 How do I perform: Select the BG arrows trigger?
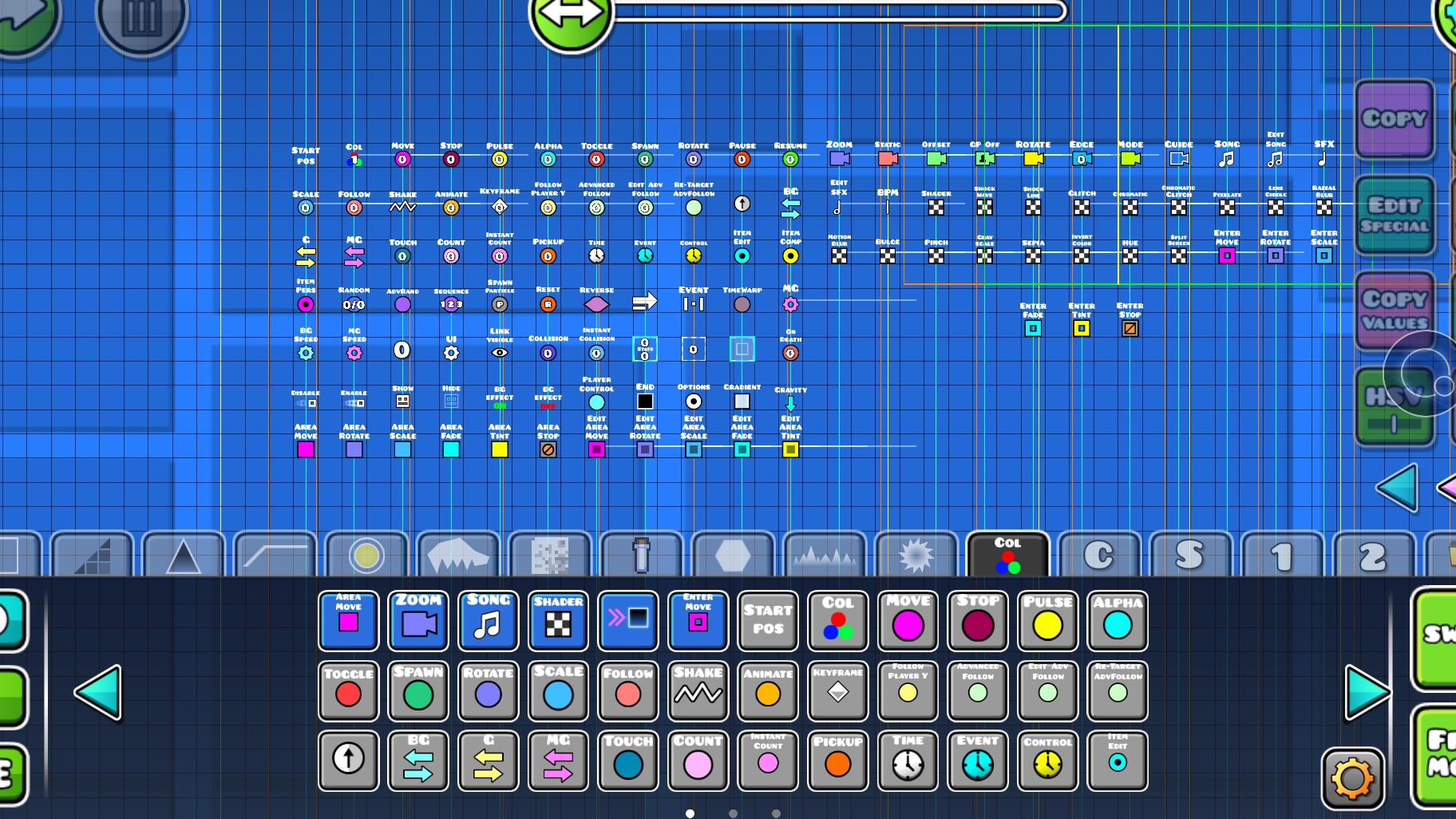418,761
